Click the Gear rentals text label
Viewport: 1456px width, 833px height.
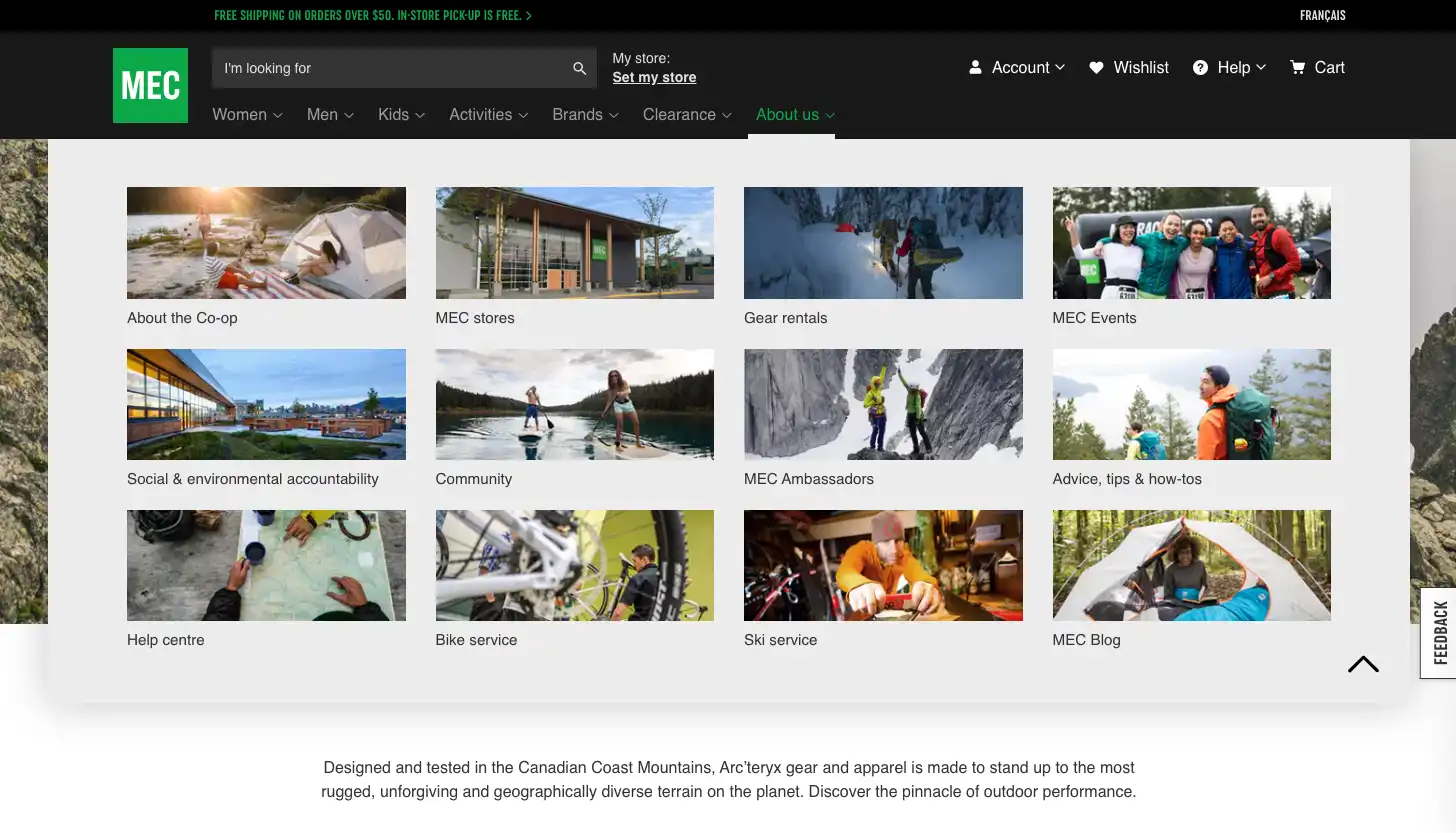(786, 318)
